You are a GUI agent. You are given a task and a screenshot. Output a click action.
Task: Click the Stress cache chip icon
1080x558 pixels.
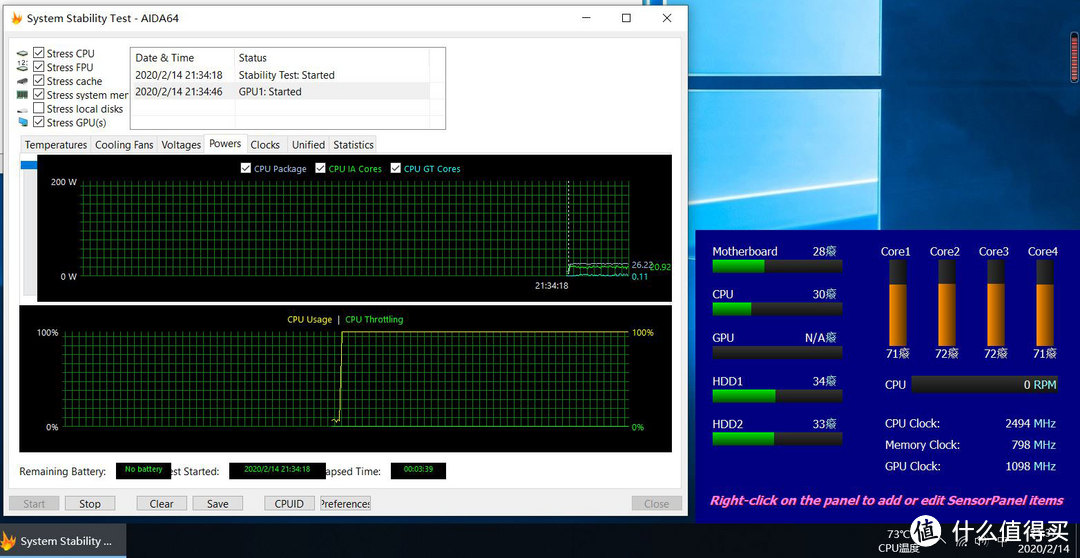tap(23, 81)
